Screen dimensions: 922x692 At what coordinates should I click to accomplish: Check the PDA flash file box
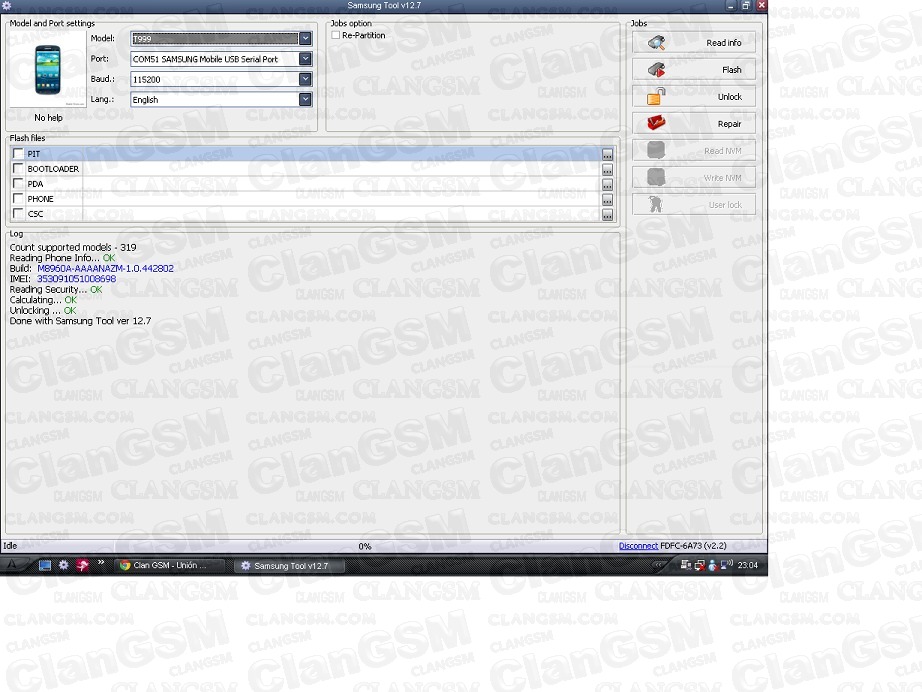click(18, 183)
